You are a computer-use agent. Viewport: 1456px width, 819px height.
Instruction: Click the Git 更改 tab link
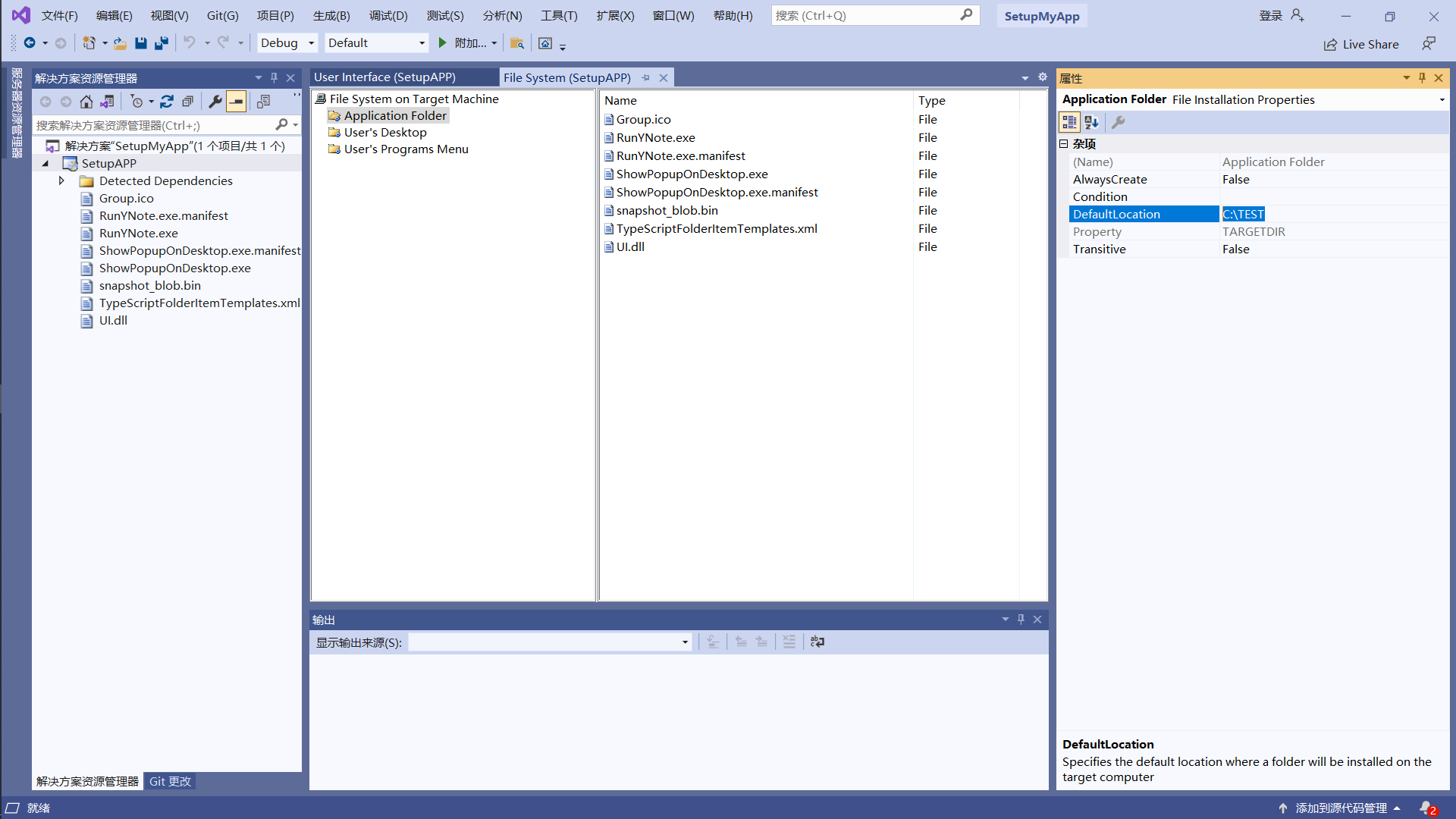170,781
